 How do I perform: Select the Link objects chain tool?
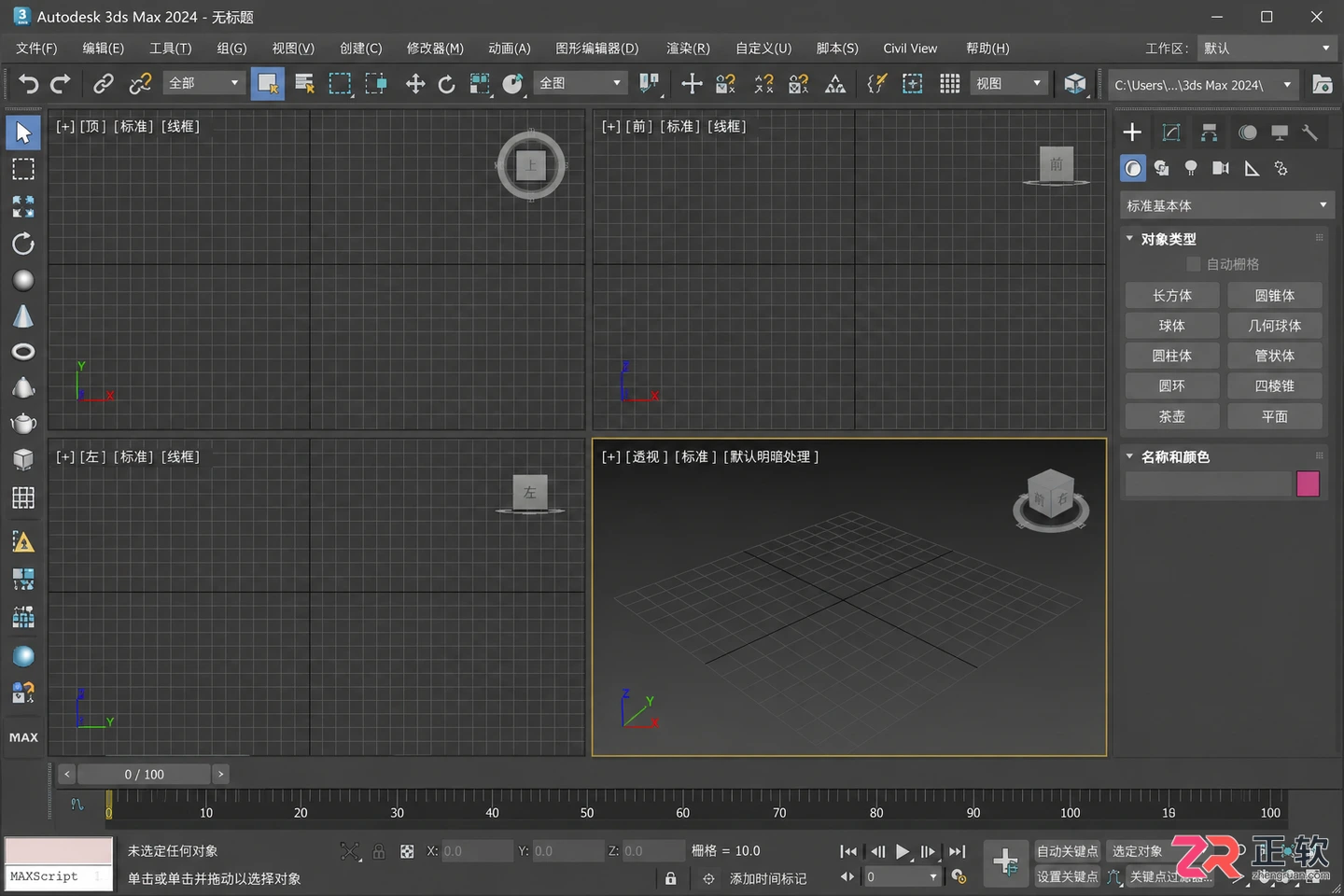(x=104, y=84)
